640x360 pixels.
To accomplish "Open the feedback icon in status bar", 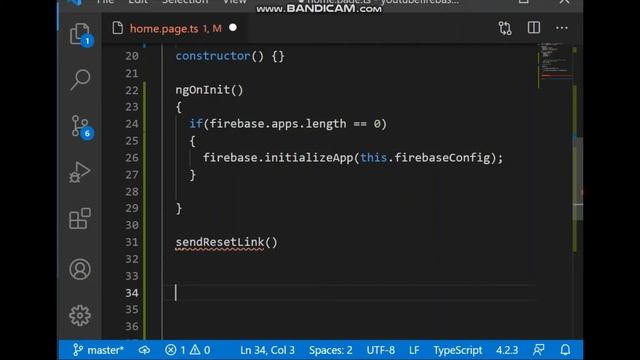I will click(539, 350).
